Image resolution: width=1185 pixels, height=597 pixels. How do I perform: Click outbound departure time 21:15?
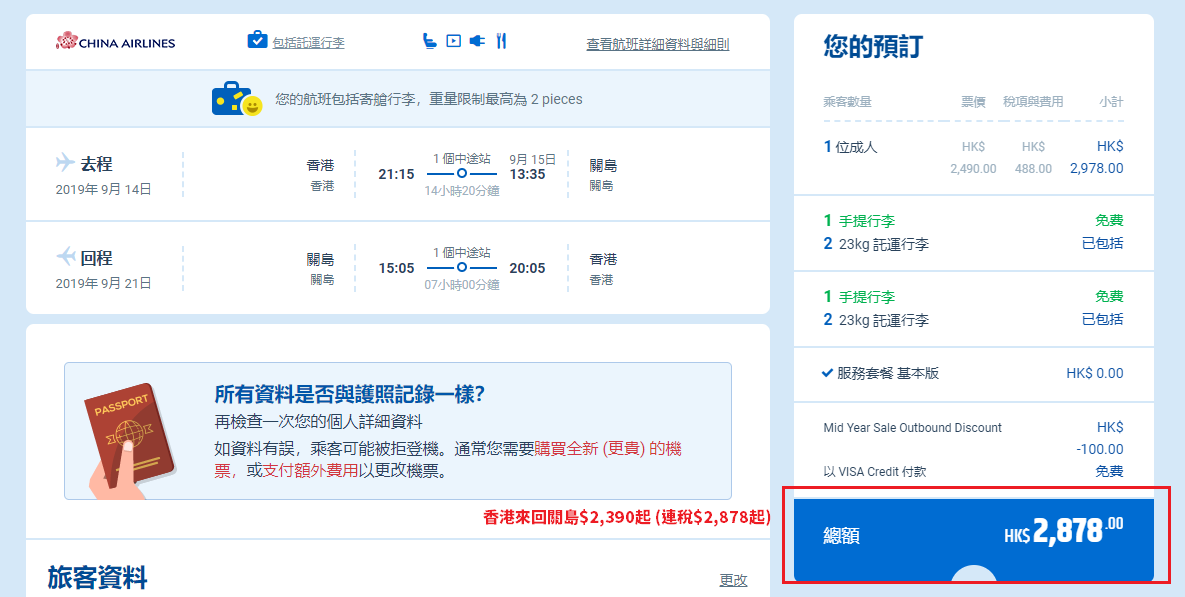tap(396, 175)
